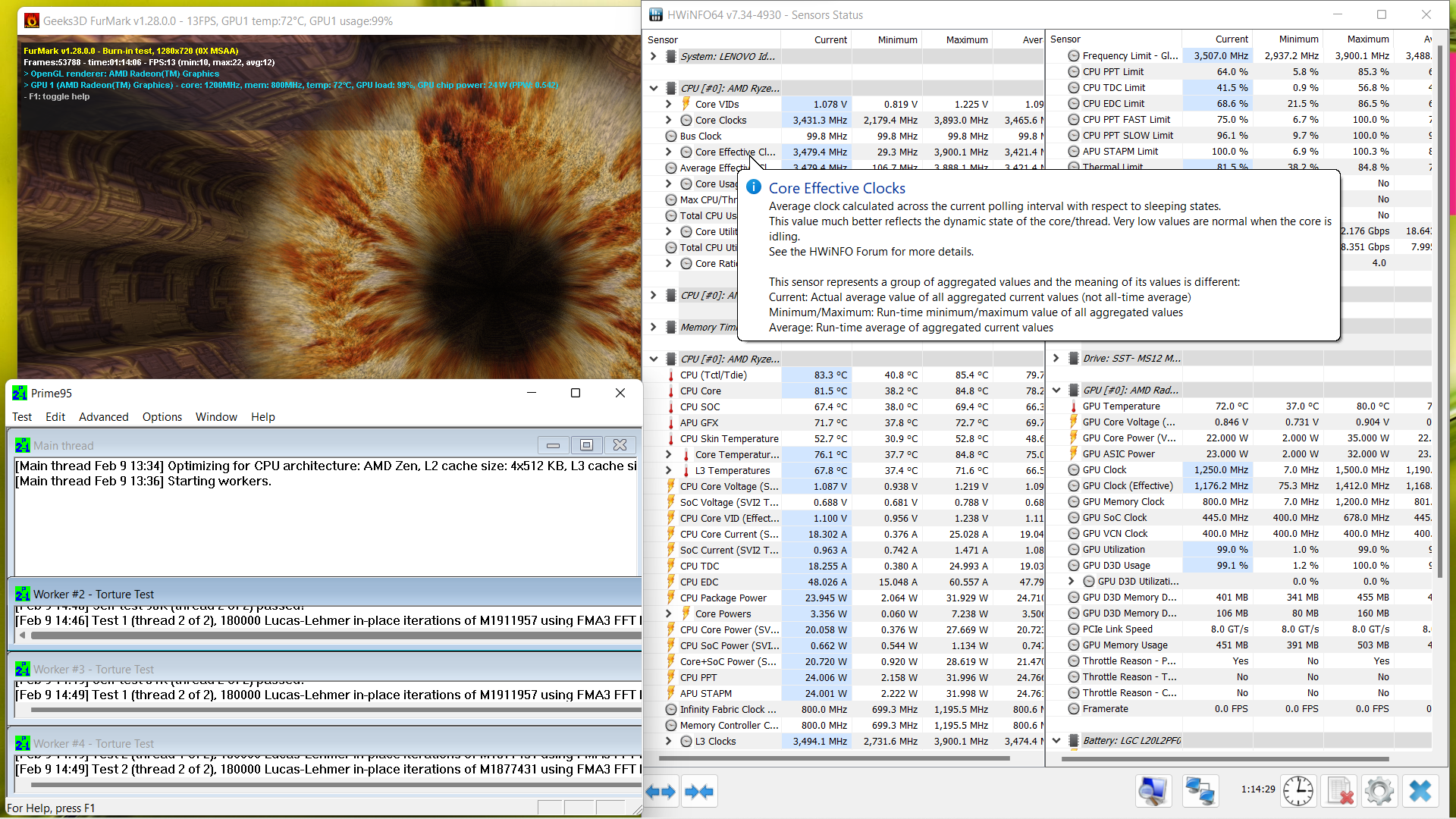
Task: Minimize the Main thread child window in Prime95
Action: coord(554,445)
